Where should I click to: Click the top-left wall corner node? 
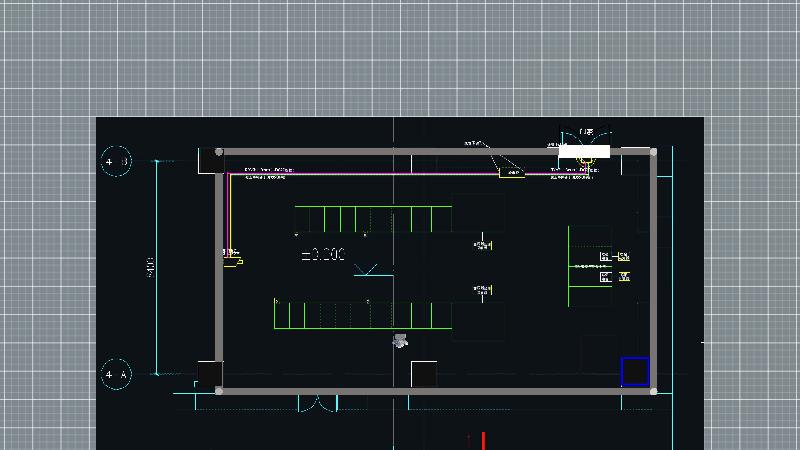[219, 152]
